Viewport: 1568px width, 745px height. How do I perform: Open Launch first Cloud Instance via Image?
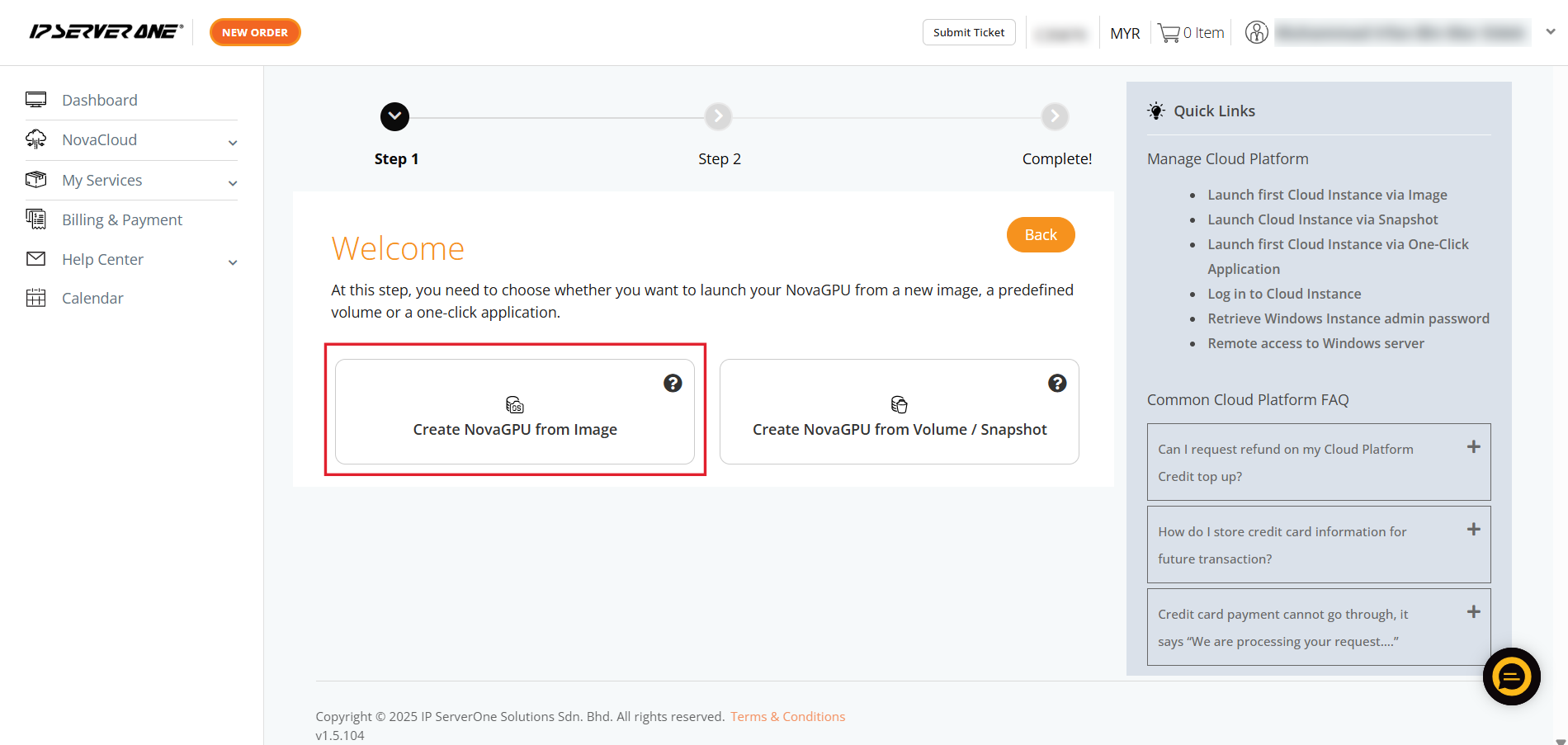(1327, 195)
